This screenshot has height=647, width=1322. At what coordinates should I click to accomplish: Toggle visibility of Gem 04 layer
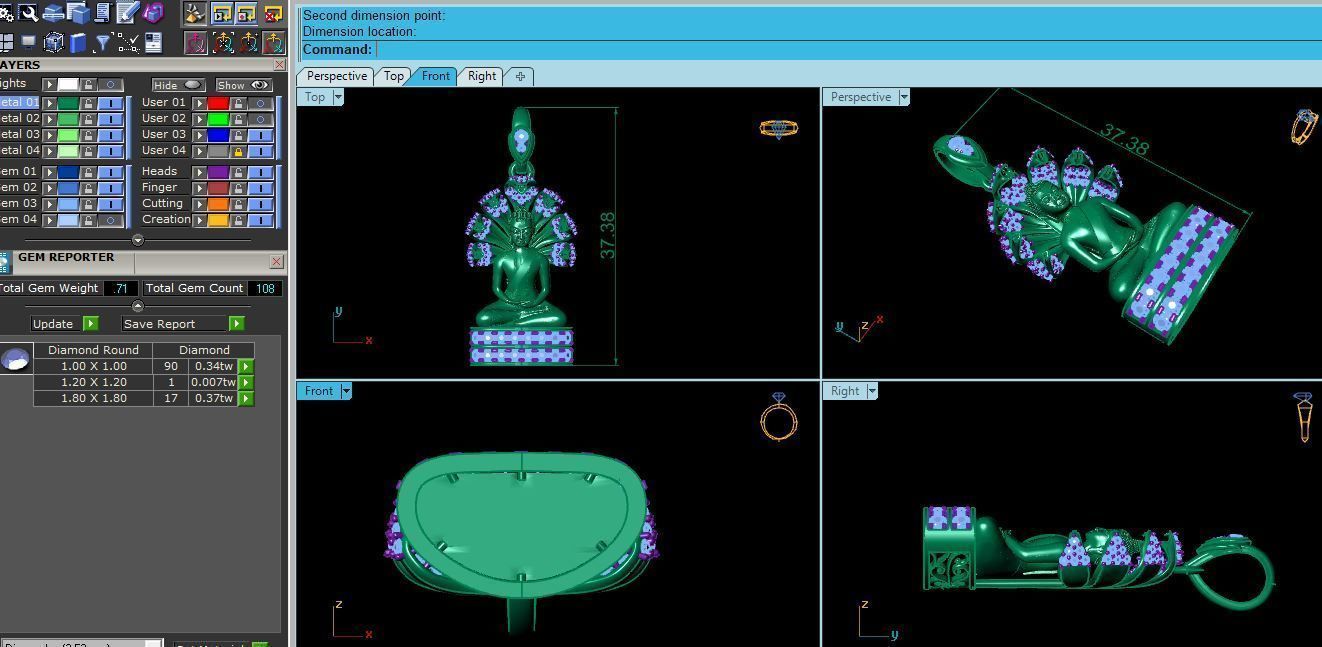click(111, 220)
